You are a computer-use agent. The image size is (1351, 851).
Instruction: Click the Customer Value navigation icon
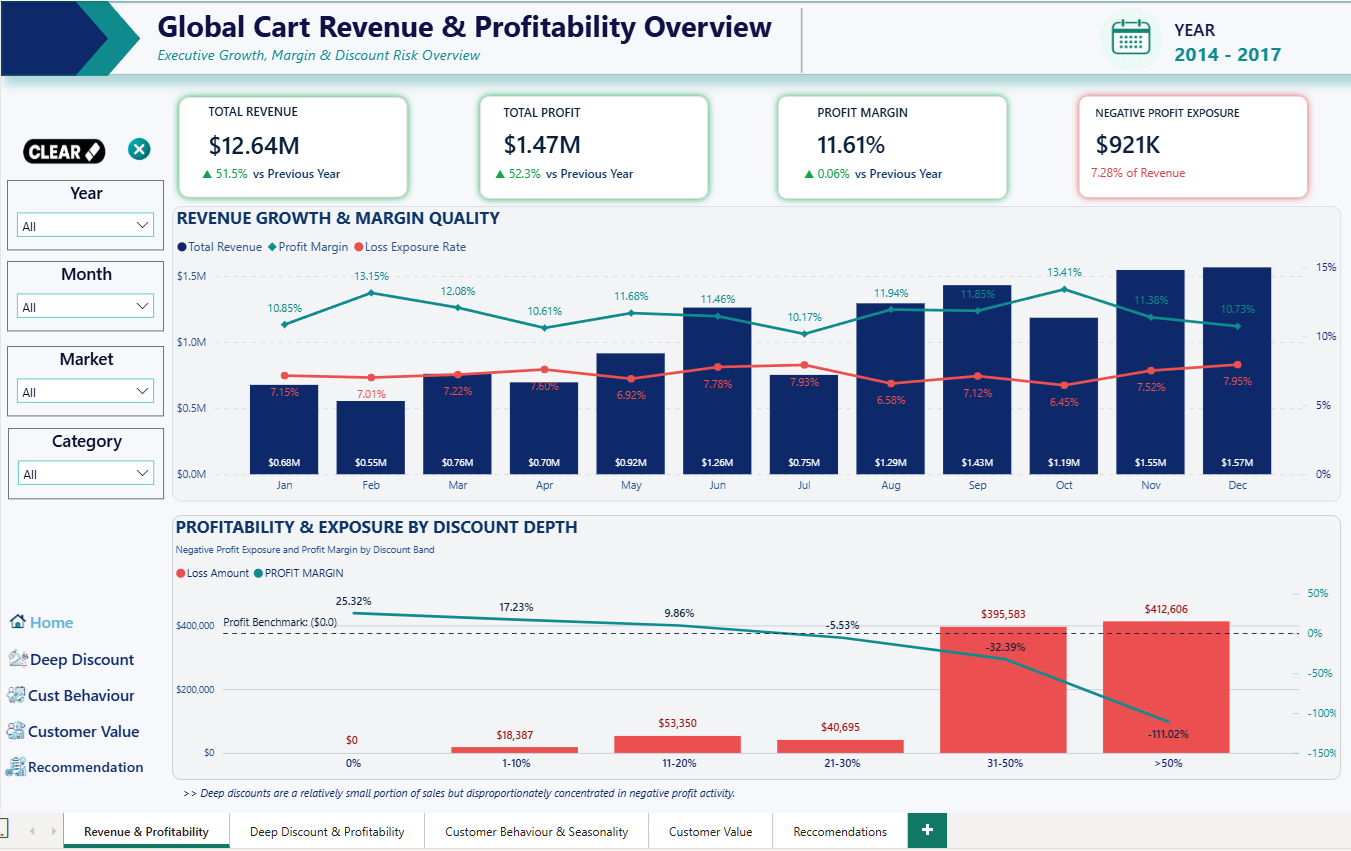pos(15,731)
